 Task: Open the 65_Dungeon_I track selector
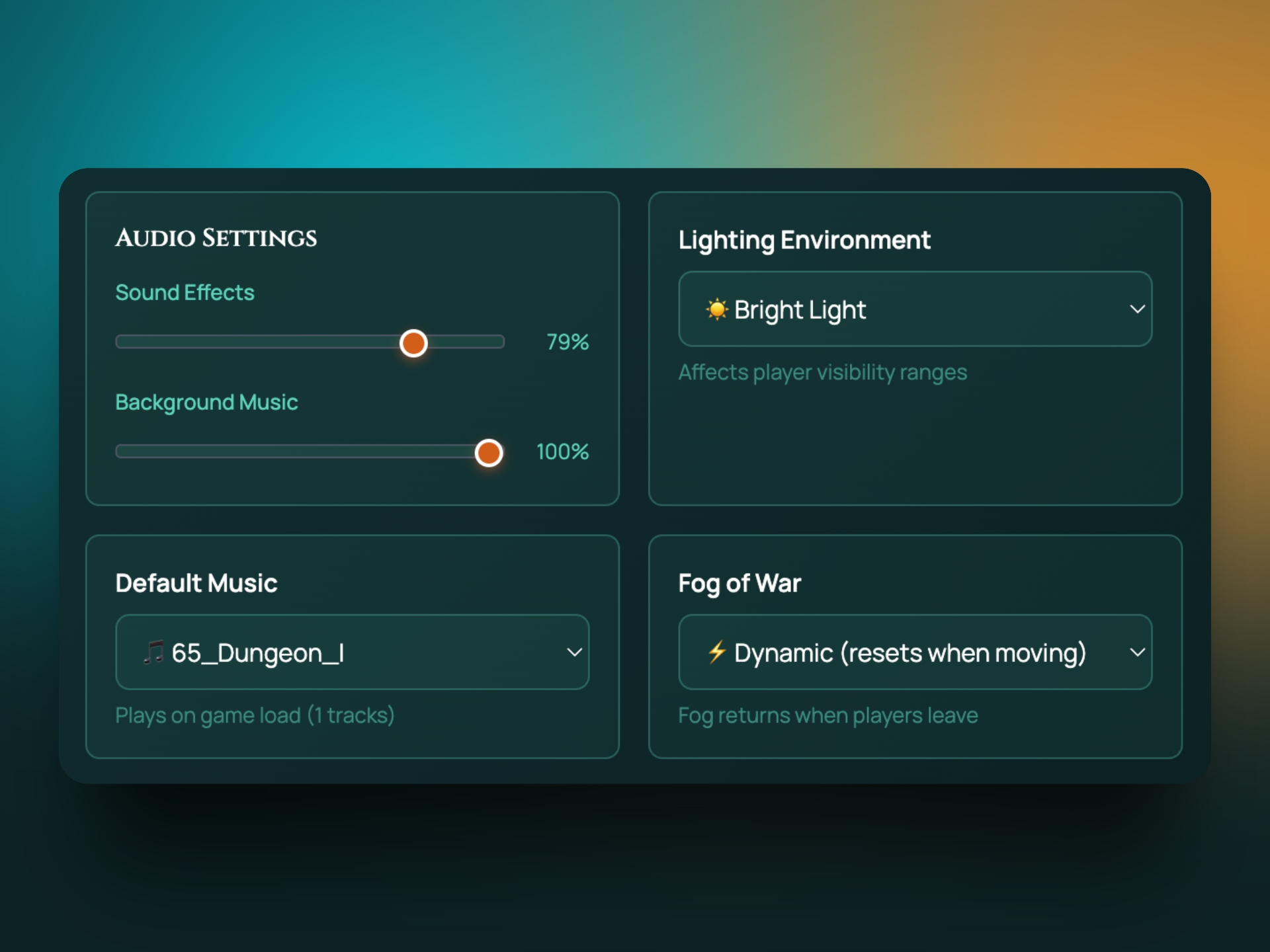click(352, 652)
